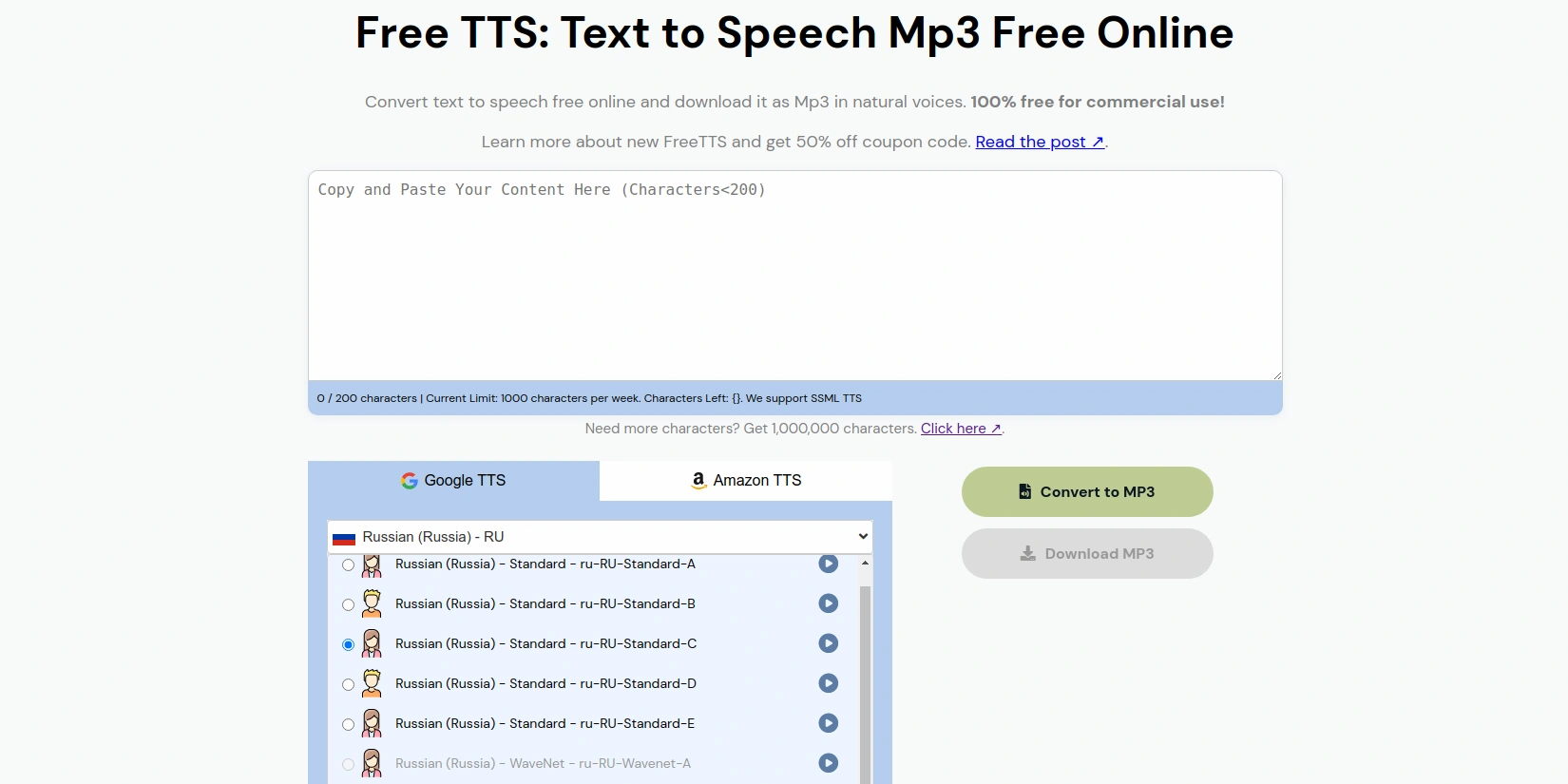Select the ru-RU-Standard-C radio button

(348, 644)
